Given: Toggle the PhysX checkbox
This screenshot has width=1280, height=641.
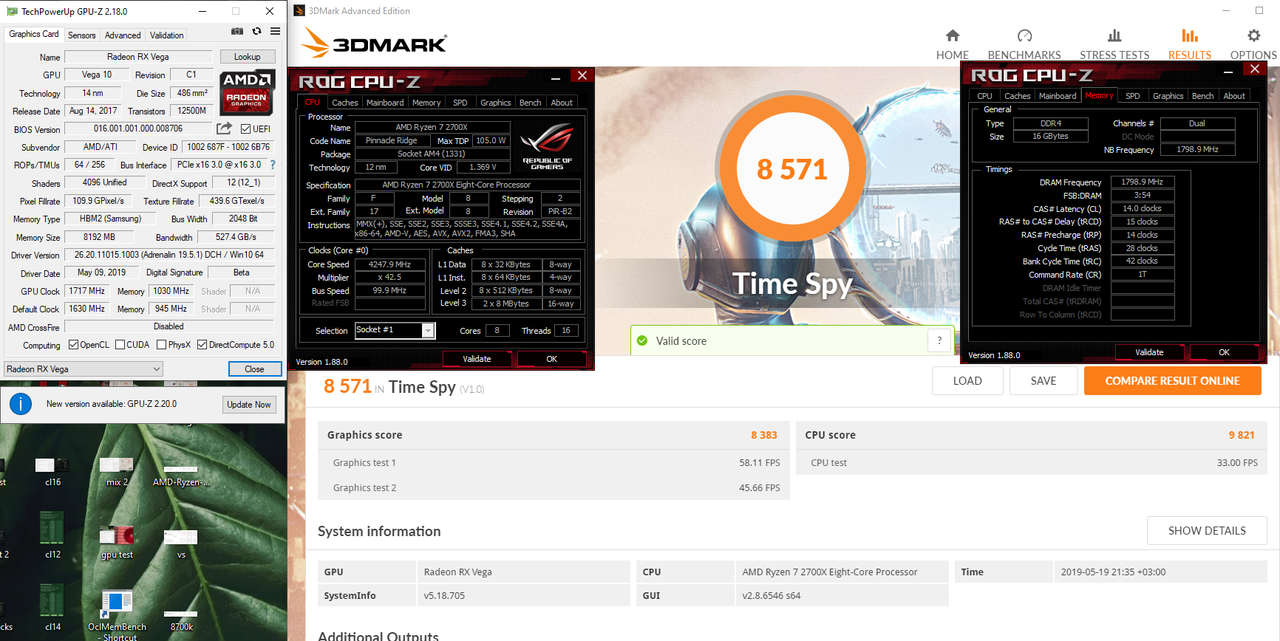Looking at the screenshot, I should 160,345.
